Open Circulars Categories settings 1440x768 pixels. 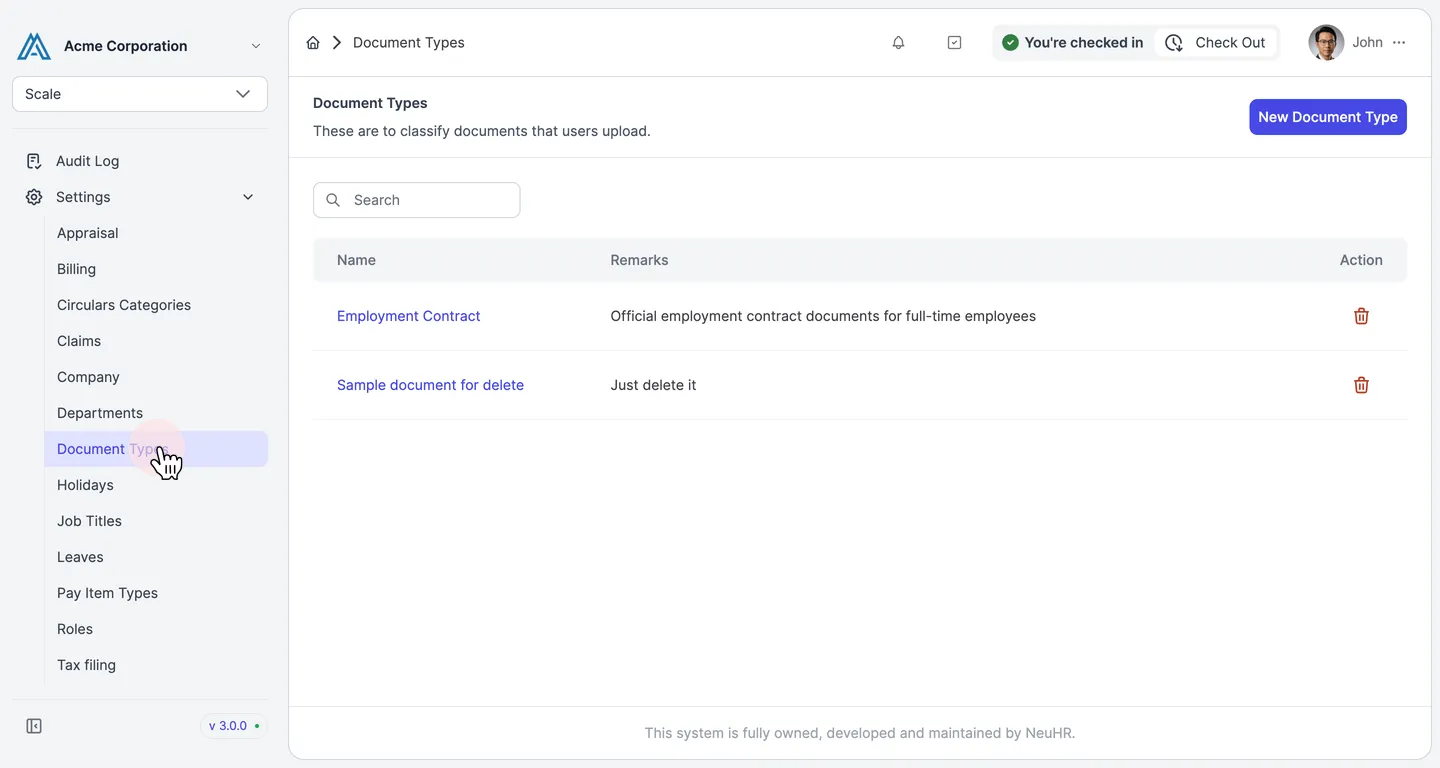124,305
